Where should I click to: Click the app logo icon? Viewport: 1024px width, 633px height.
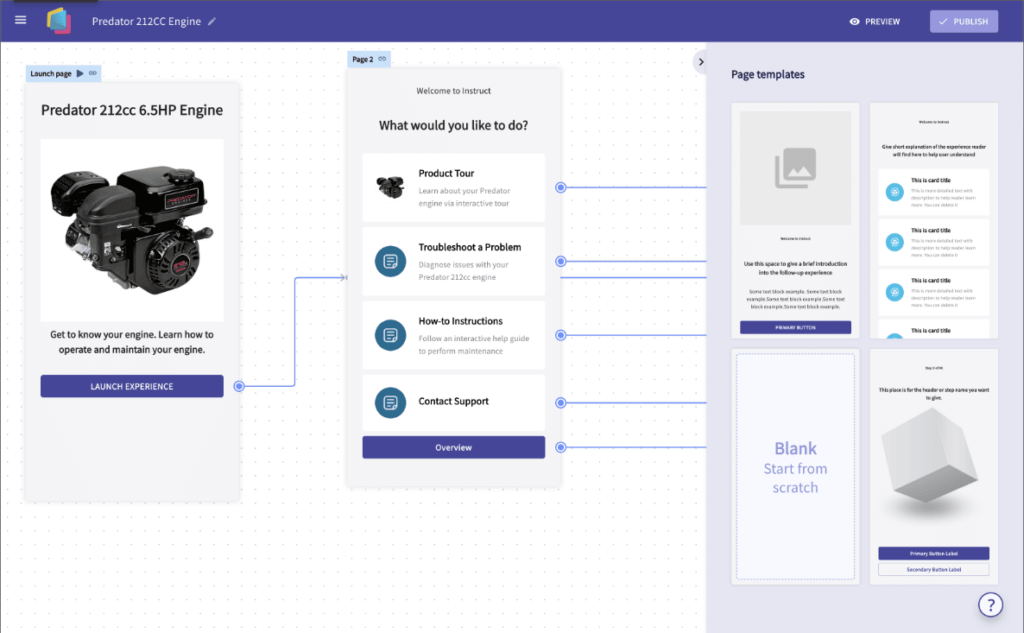[59, 21]
